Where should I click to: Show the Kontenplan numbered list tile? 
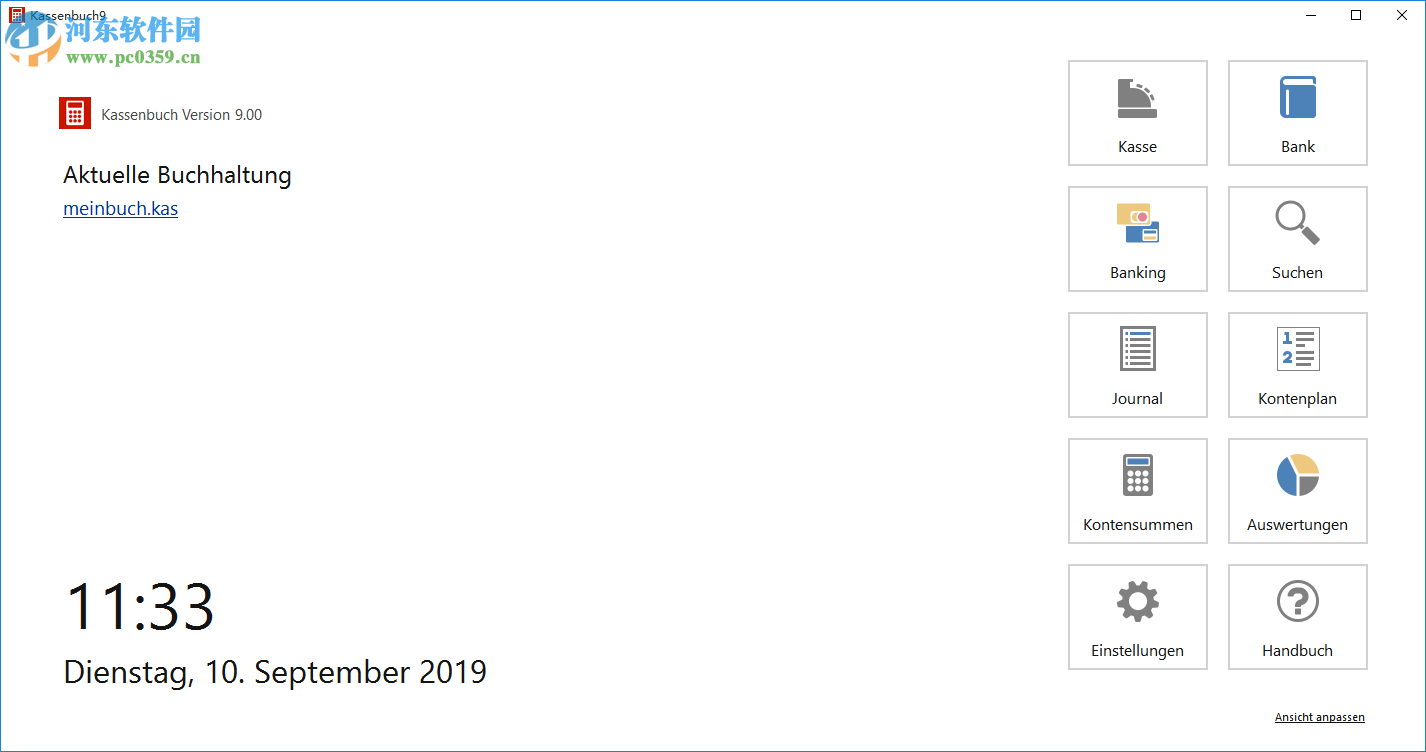[x=1297, y=365]
